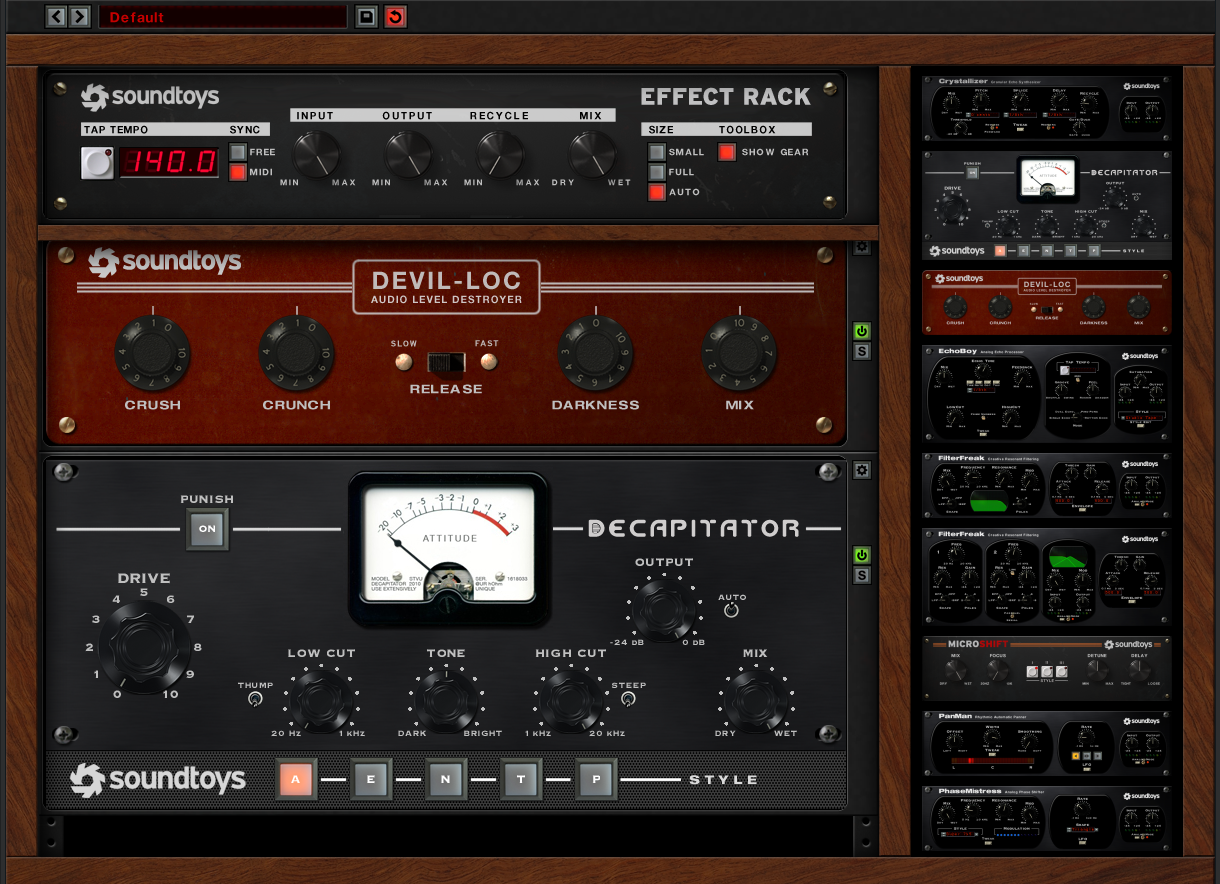The height and width of the screenshot is (884, 1220).
Task: Click Decapitator HIGH CUT knob
Action: [x=571, y=697]
